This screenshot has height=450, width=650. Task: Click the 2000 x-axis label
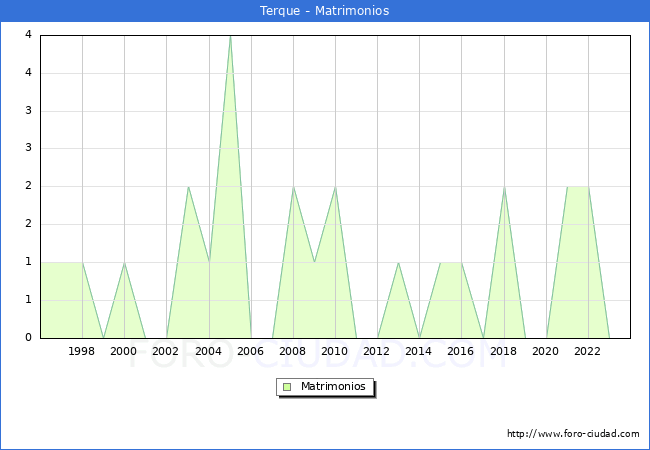tap(124, 351)
